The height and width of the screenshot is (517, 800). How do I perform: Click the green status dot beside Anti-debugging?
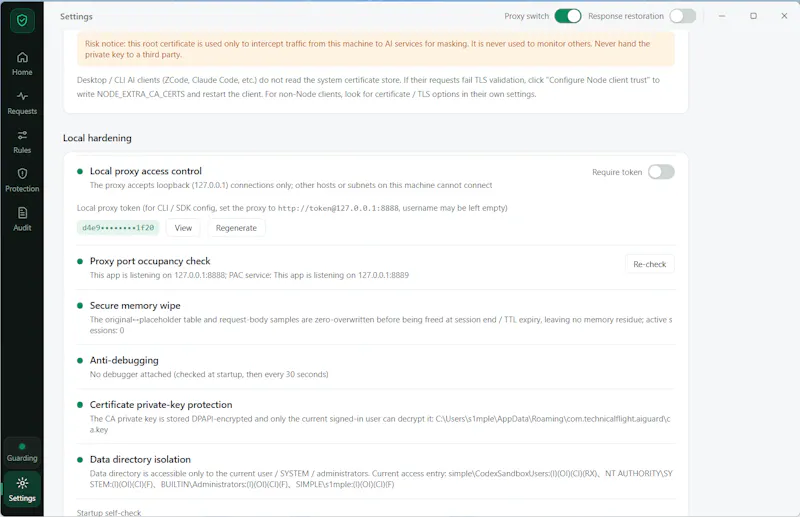[x=80, y=360]
